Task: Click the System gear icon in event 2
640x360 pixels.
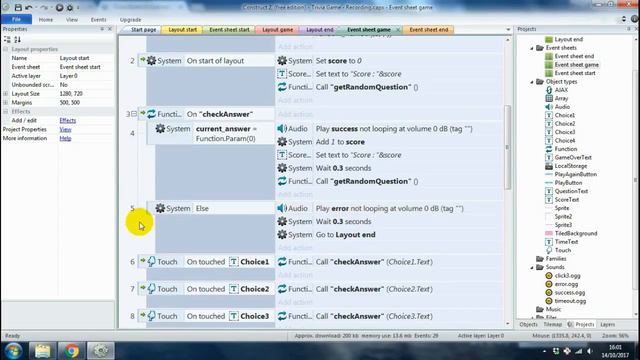Action: coord(151,60)
